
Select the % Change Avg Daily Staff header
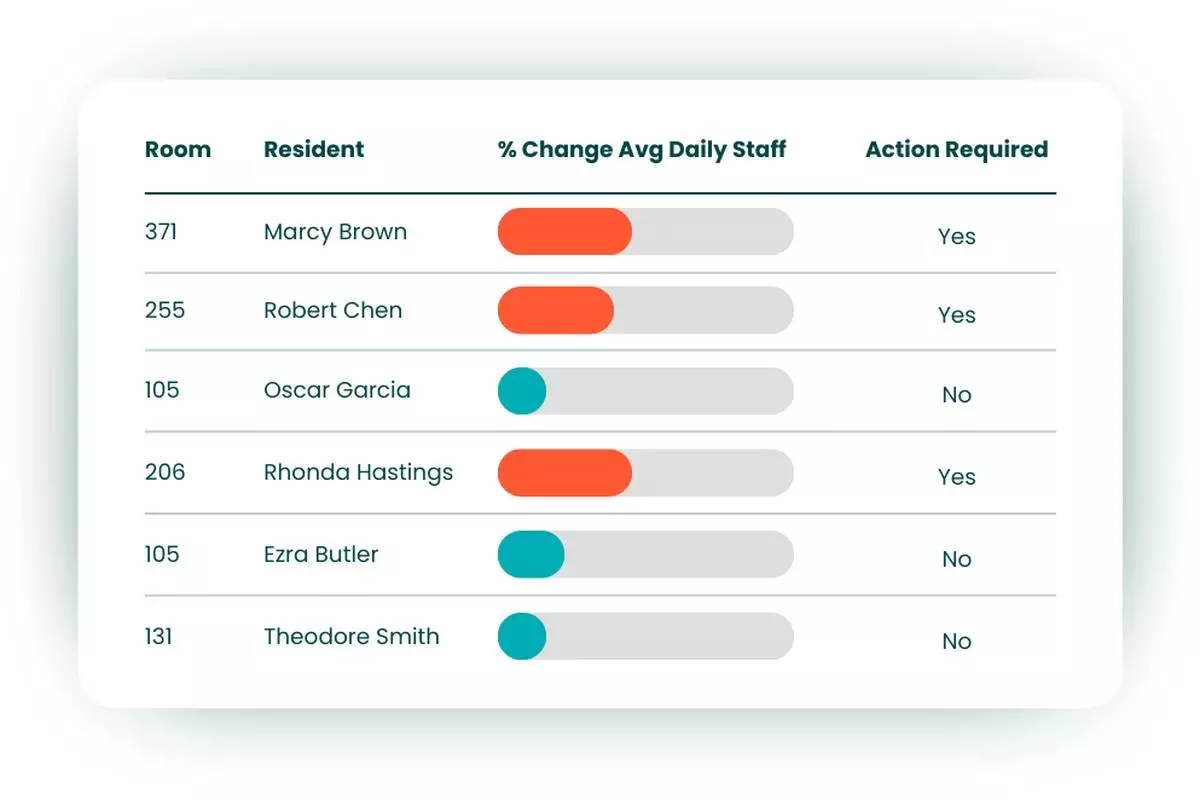[x=642, y=150]
